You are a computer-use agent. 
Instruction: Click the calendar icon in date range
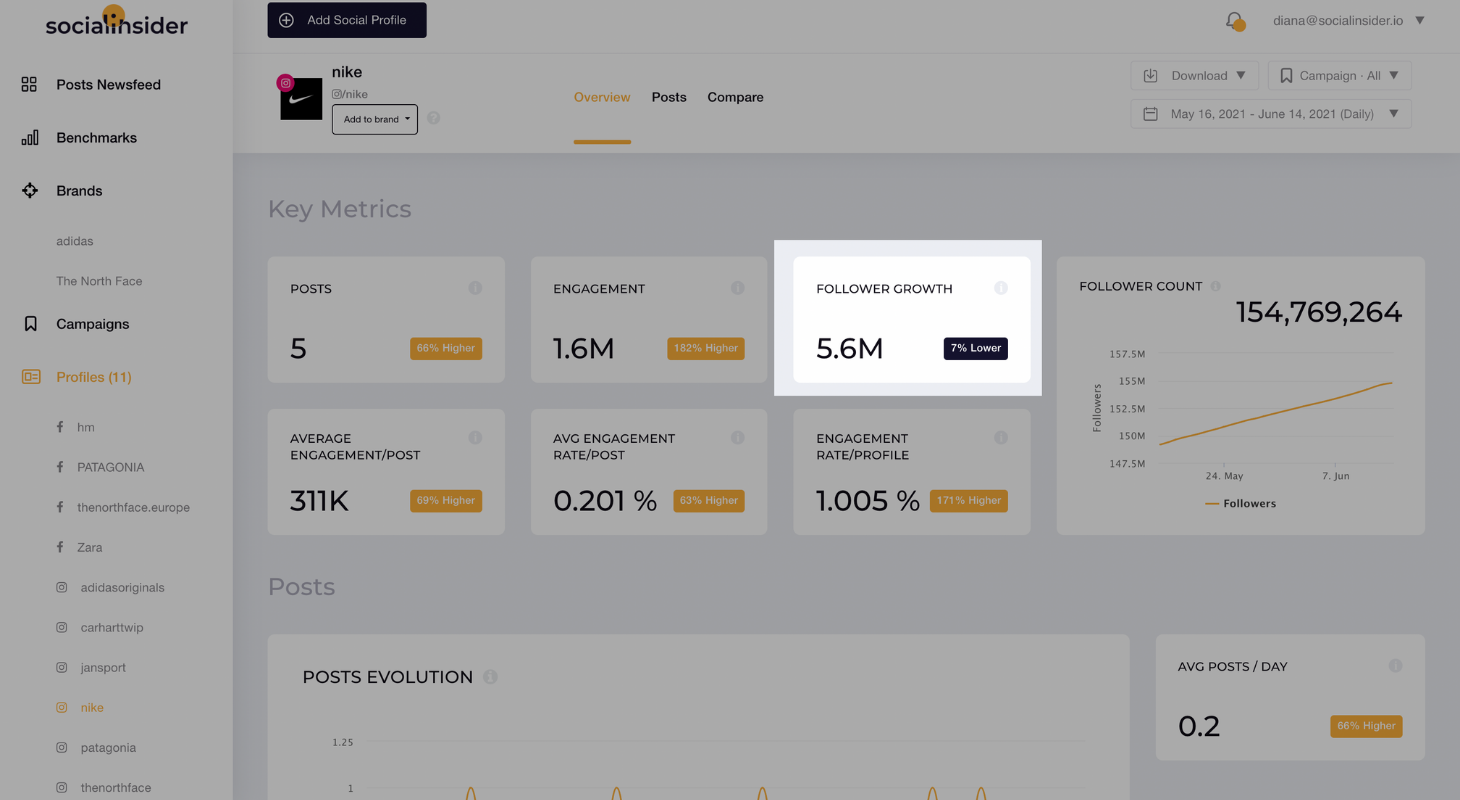(1151, 114)
